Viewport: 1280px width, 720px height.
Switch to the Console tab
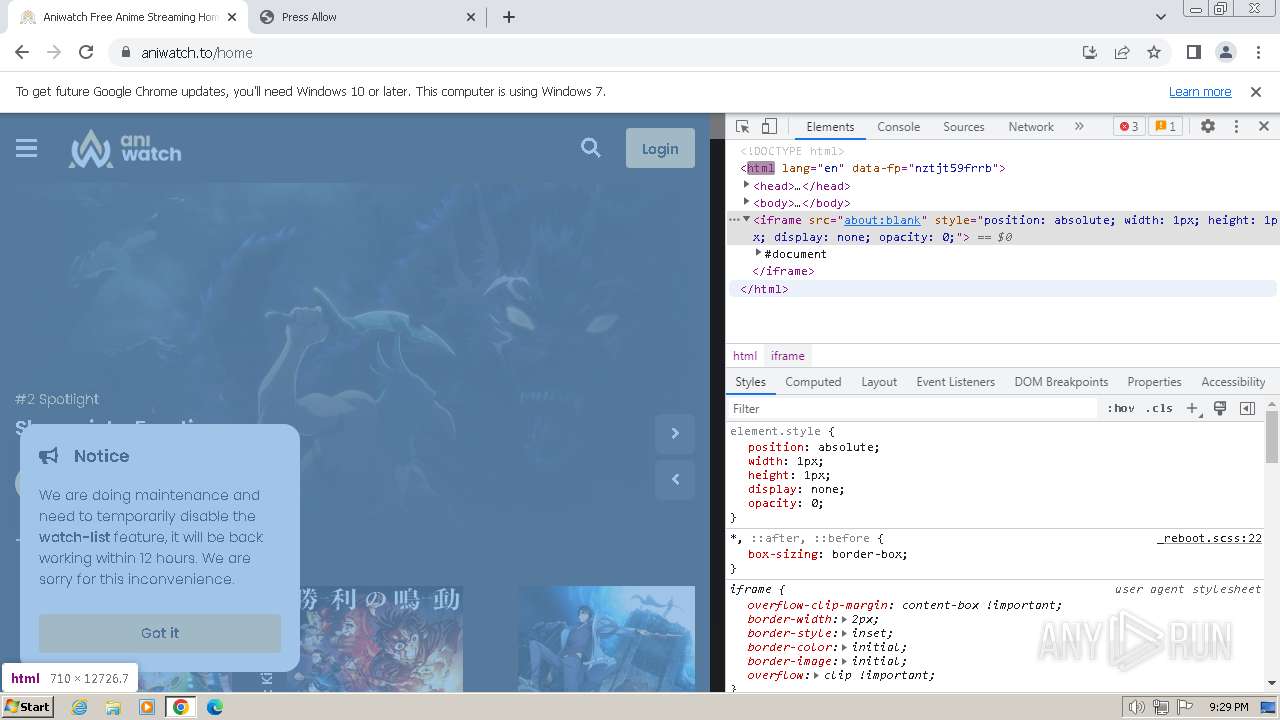pyautogui.click(x=898, y=127)
